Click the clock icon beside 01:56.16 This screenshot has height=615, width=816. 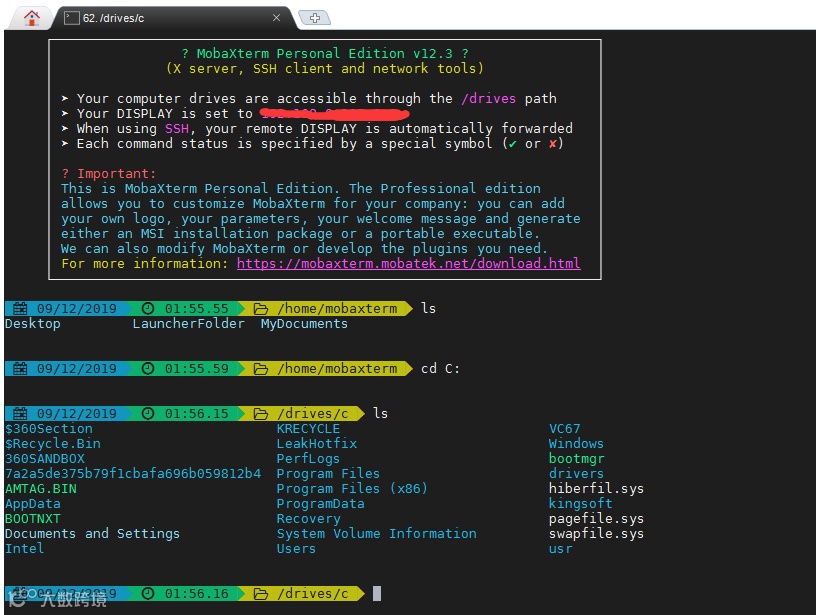(148, 594)
